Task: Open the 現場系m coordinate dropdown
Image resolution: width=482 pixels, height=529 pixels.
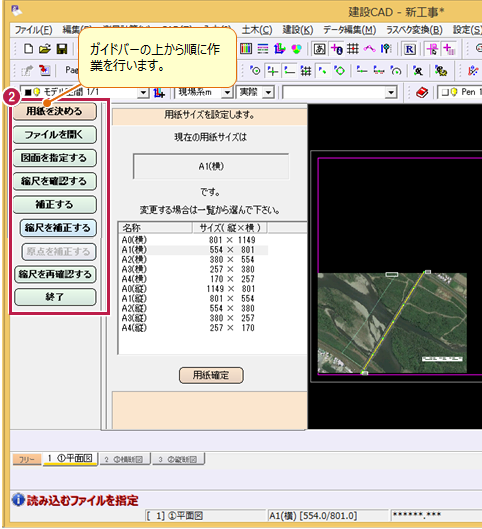Action: click(x=228, y=92)
